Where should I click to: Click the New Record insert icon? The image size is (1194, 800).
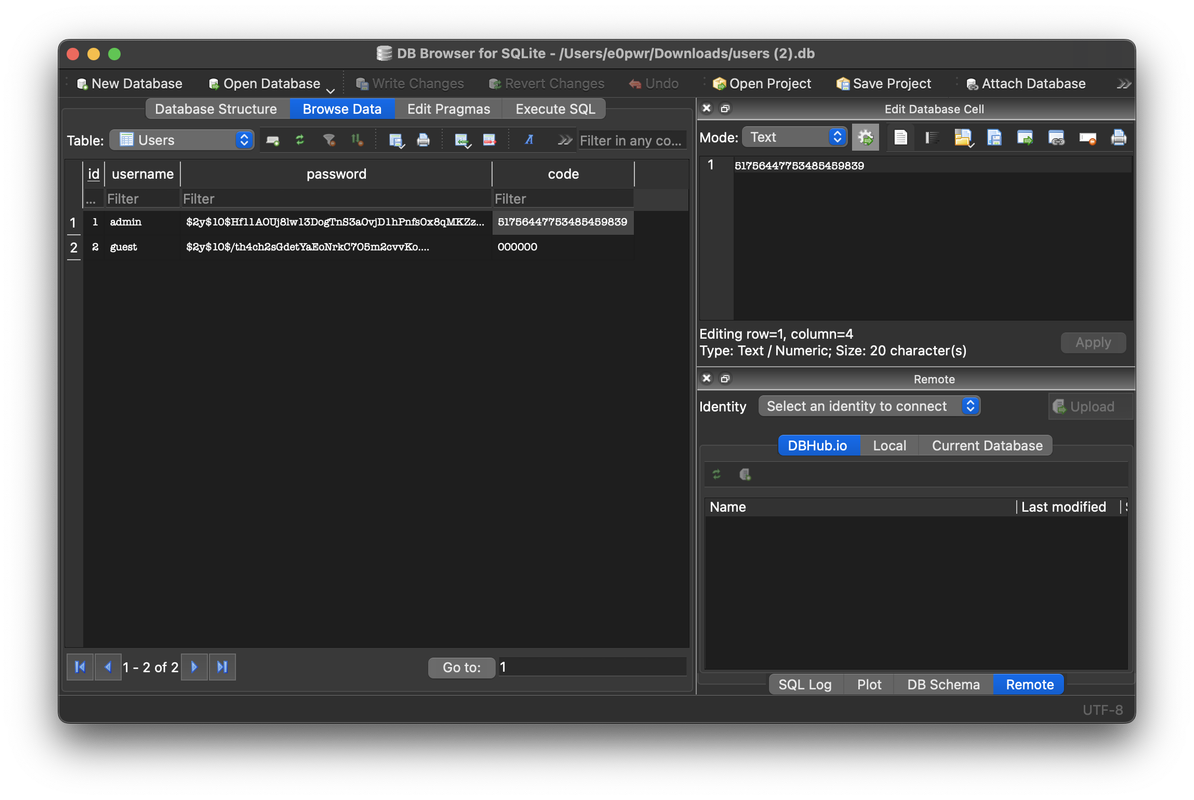coord(273,140)
